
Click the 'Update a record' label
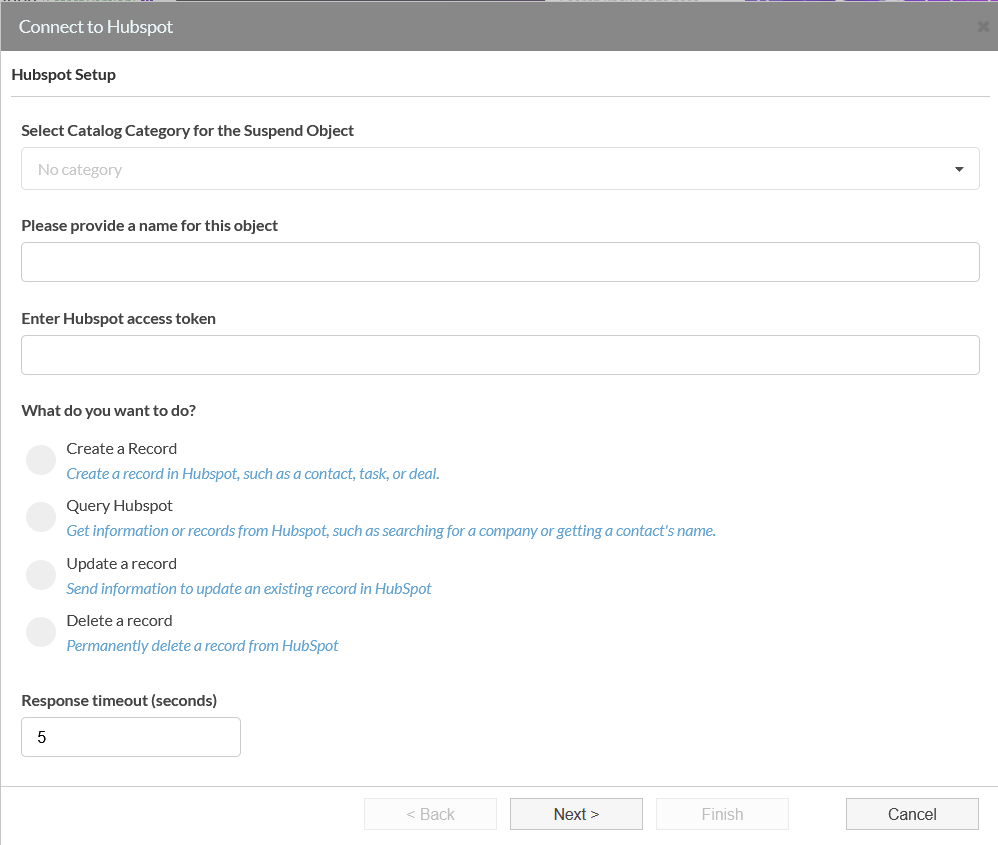(x=122, y=564)
